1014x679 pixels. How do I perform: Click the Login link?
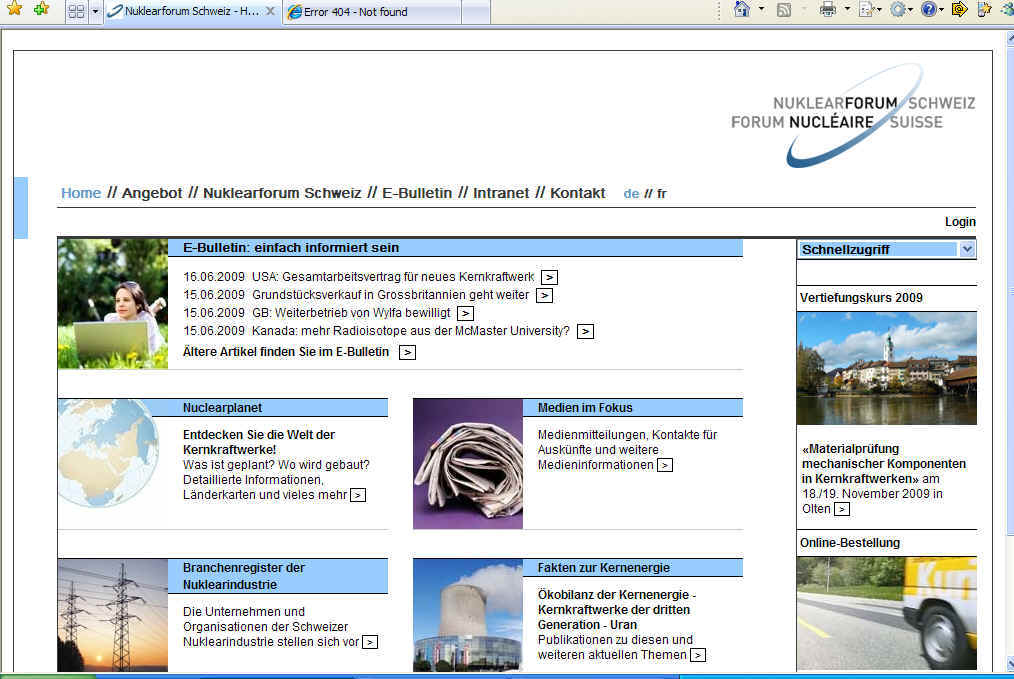point(960,222)
